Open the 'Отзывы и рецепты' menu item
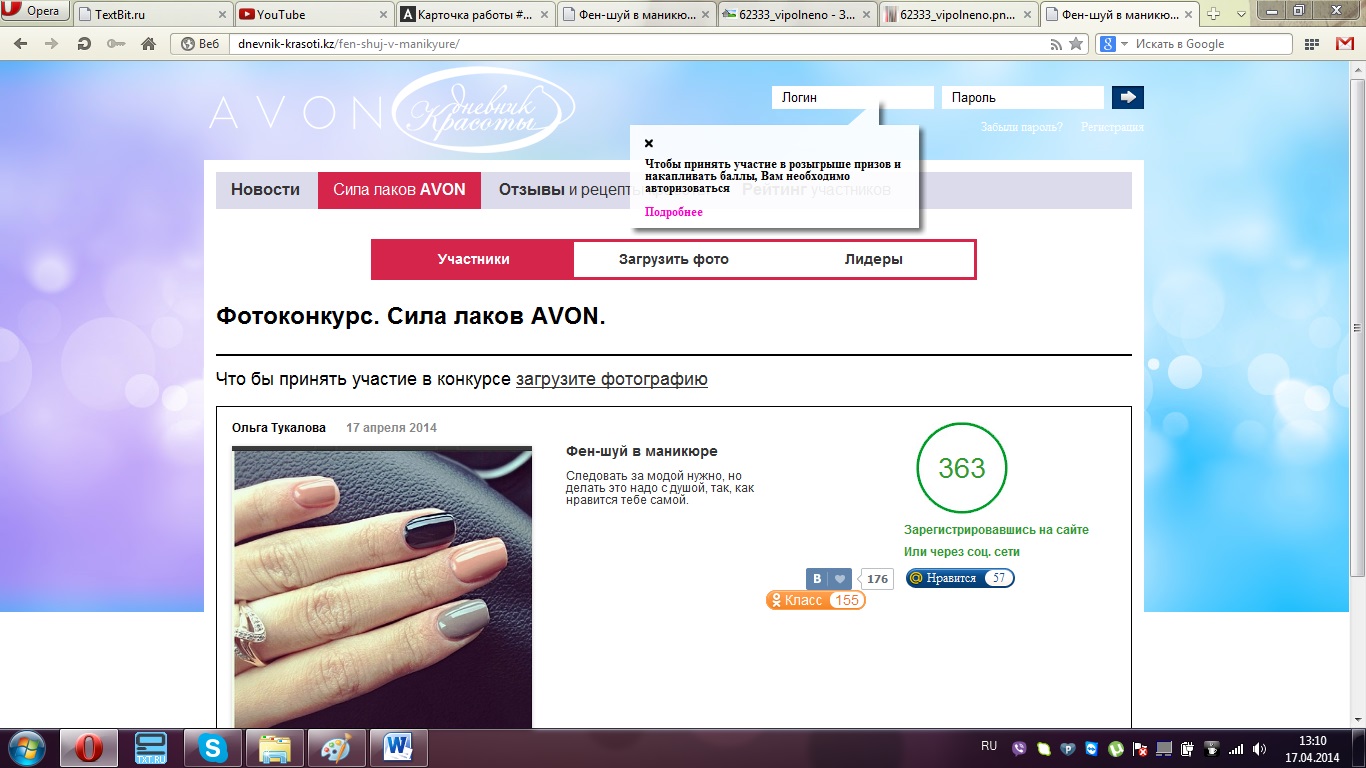Image resolution: width=1366 pixels, height=768 pixels. 565,190
